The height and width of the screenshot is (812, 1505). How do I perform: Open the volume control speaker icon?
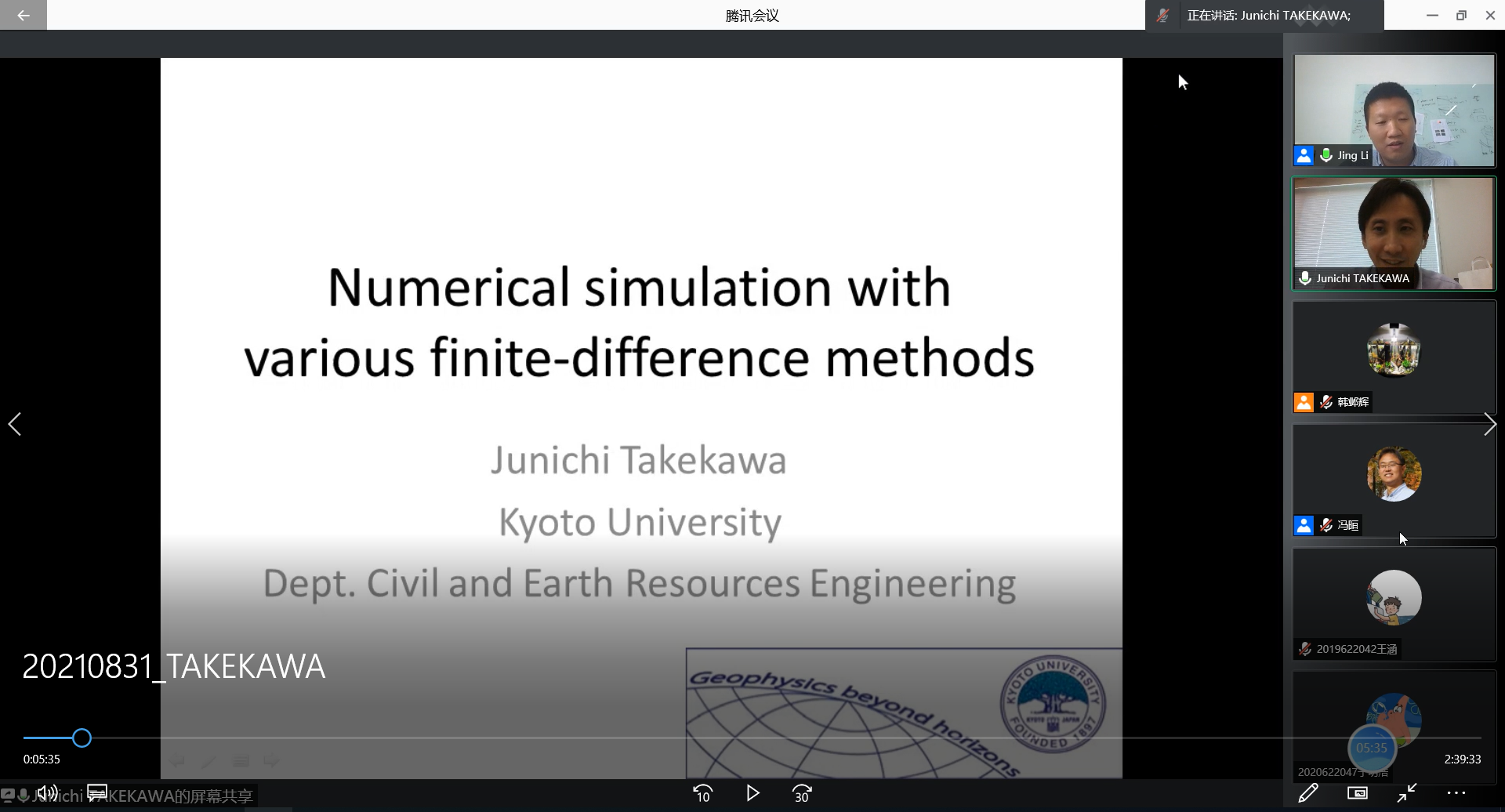tap(47, 793)
